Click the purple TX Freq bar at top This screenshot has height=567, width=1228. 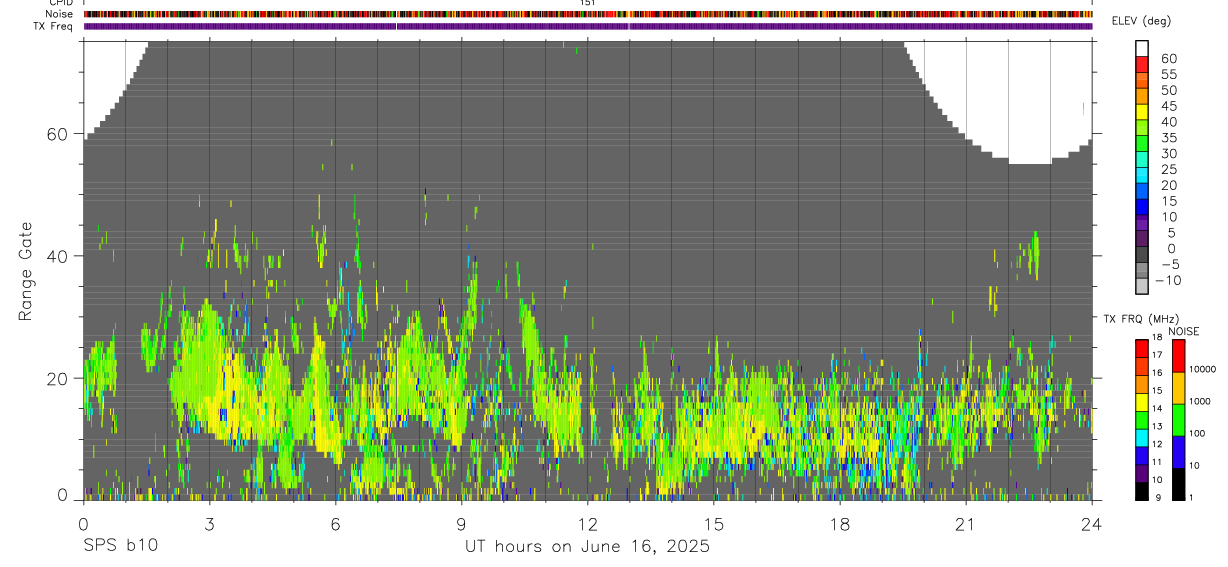point(588,26)
